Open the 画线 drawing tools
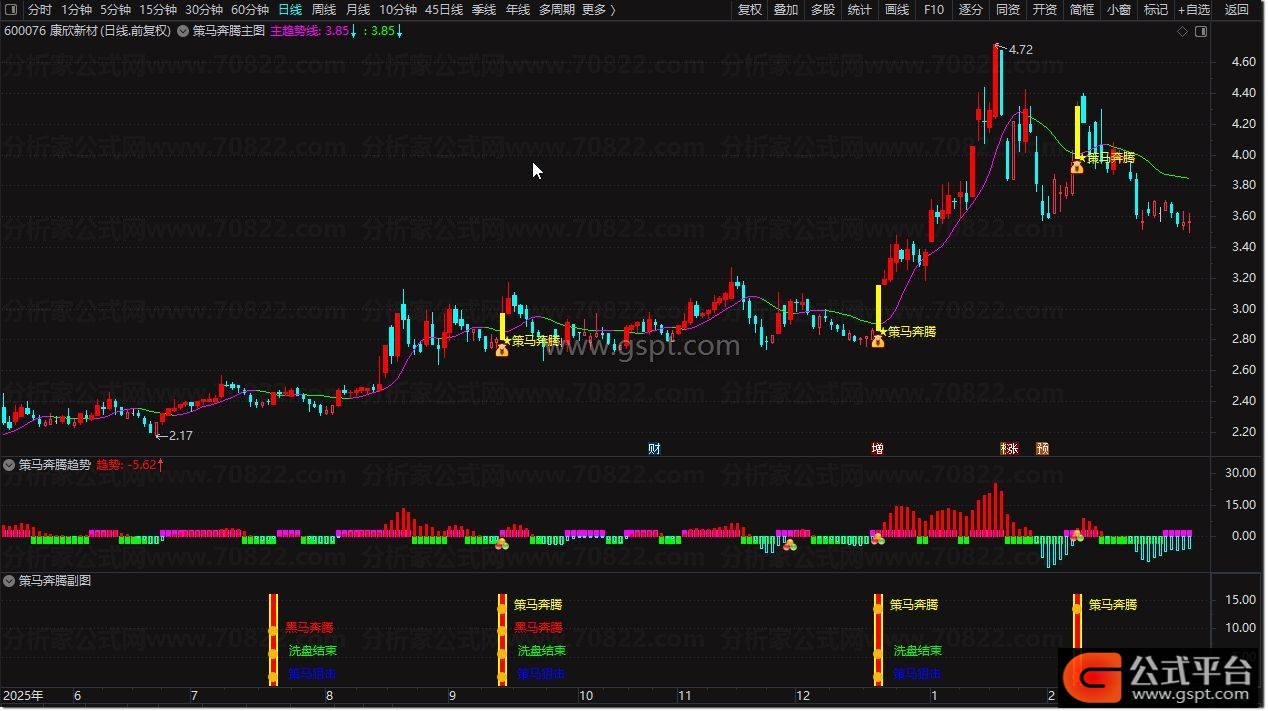1268x711 pixels. pos(897,10)
